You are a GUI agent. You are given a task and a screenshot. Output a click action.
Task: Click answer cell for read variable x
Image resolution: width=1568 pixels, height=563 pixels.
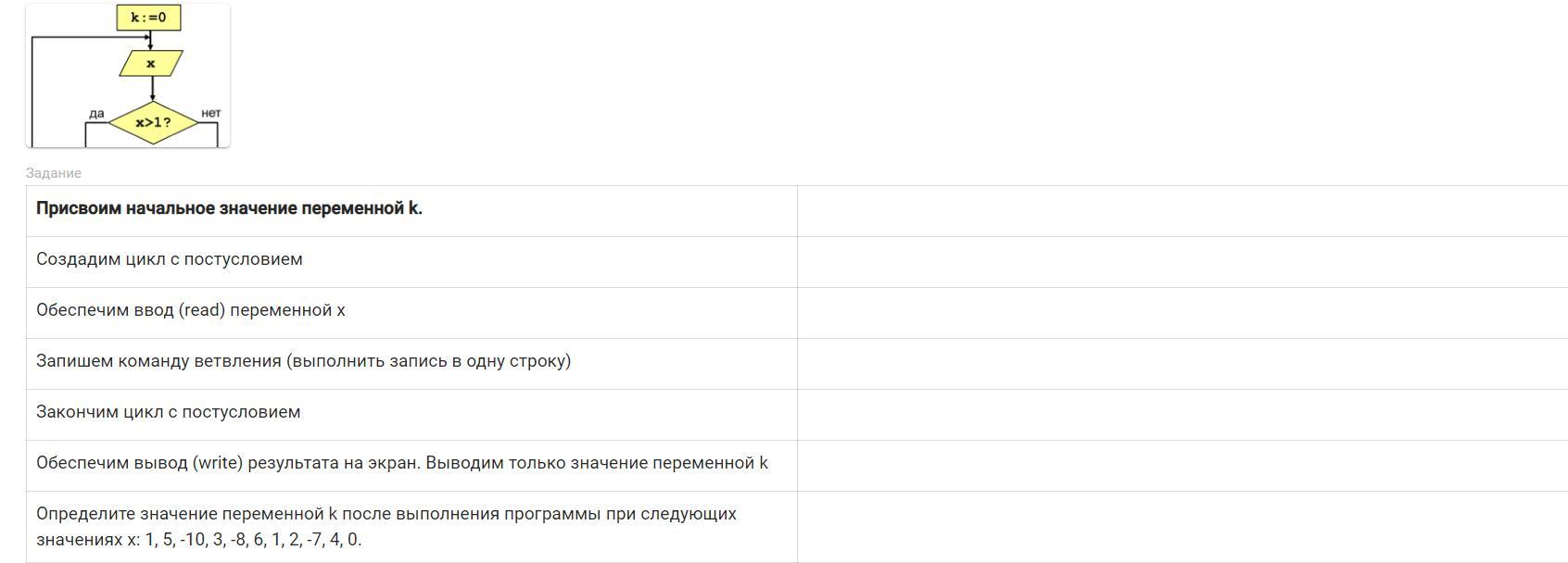(x=1182, y=312)
